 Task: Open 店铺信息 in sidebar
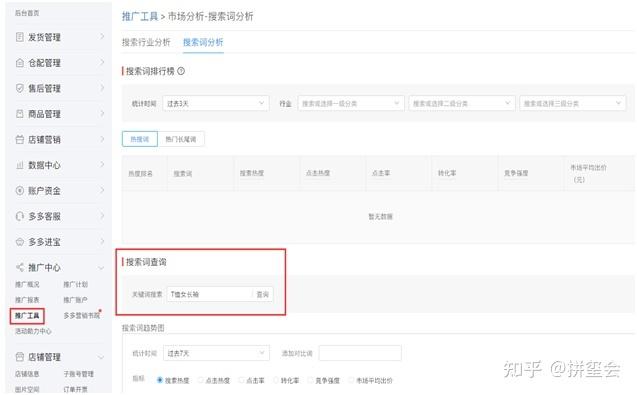pyautogui.click(x=27, y=373)
